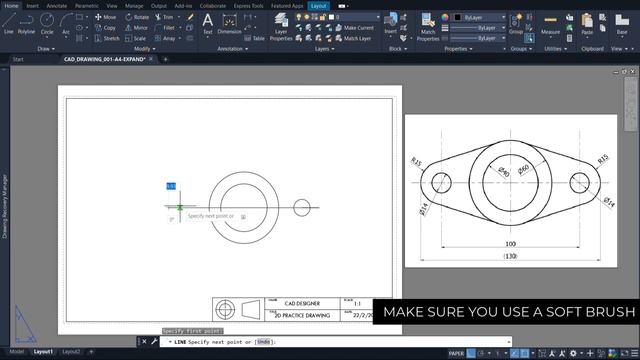
Task: Expand the Layers panel
Action: coord(324,49)
